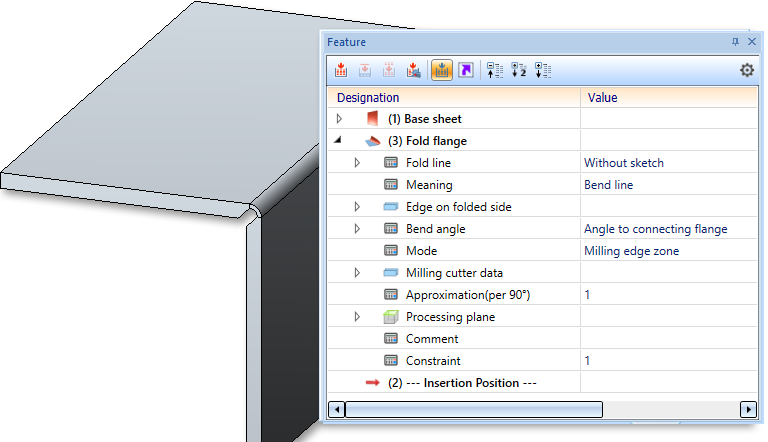Click the green Processing plane icon
The width and height of the screenshot is (768, 442).
pos(391,317)
